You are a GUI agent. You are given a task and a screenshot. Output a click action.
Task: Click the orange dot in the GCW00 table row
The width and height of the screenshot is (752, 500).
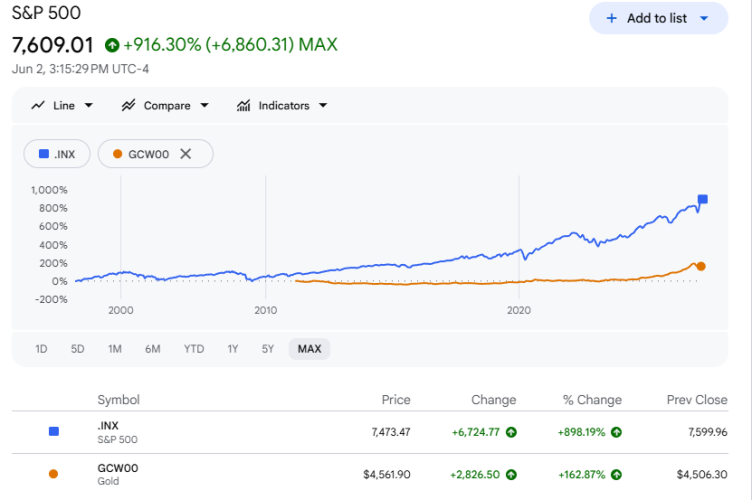point(53,474)
